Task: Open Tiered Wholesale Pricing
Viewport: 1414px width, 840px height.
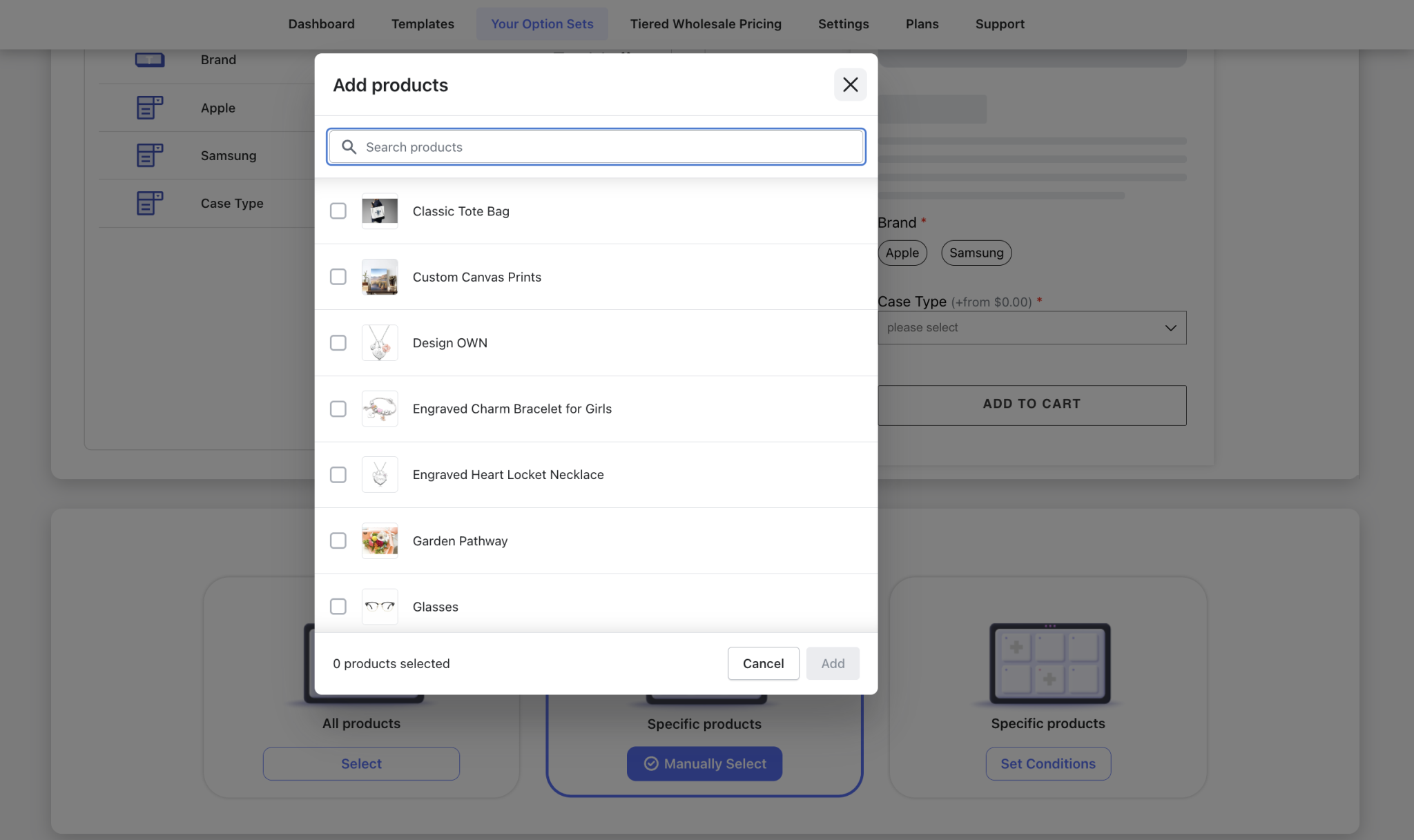Action: 705,23
